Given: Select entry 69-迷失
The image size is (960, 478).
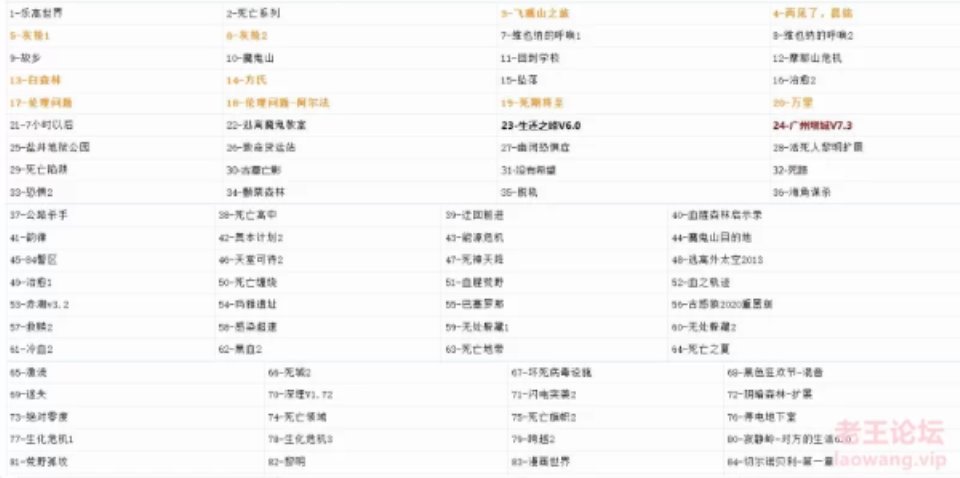Looking at the screenshot, I should [x=26, y=394].
